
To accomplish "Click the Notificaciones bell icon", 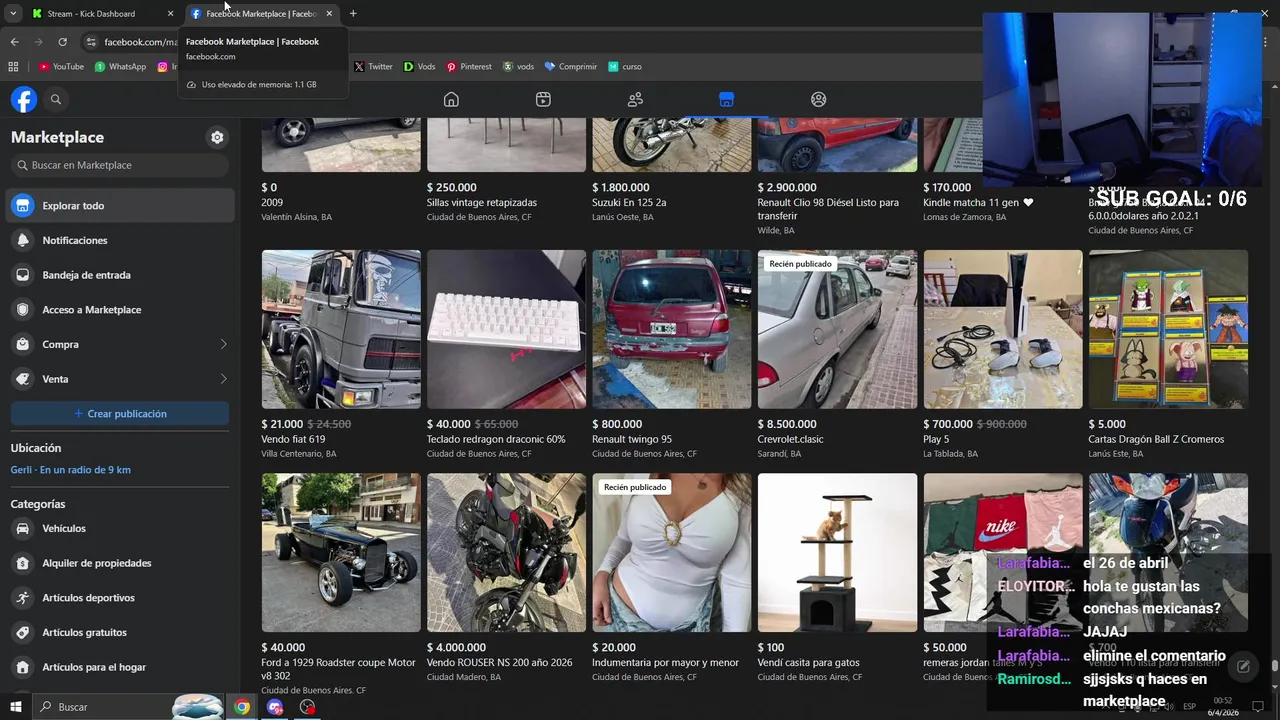I will 23,240.
